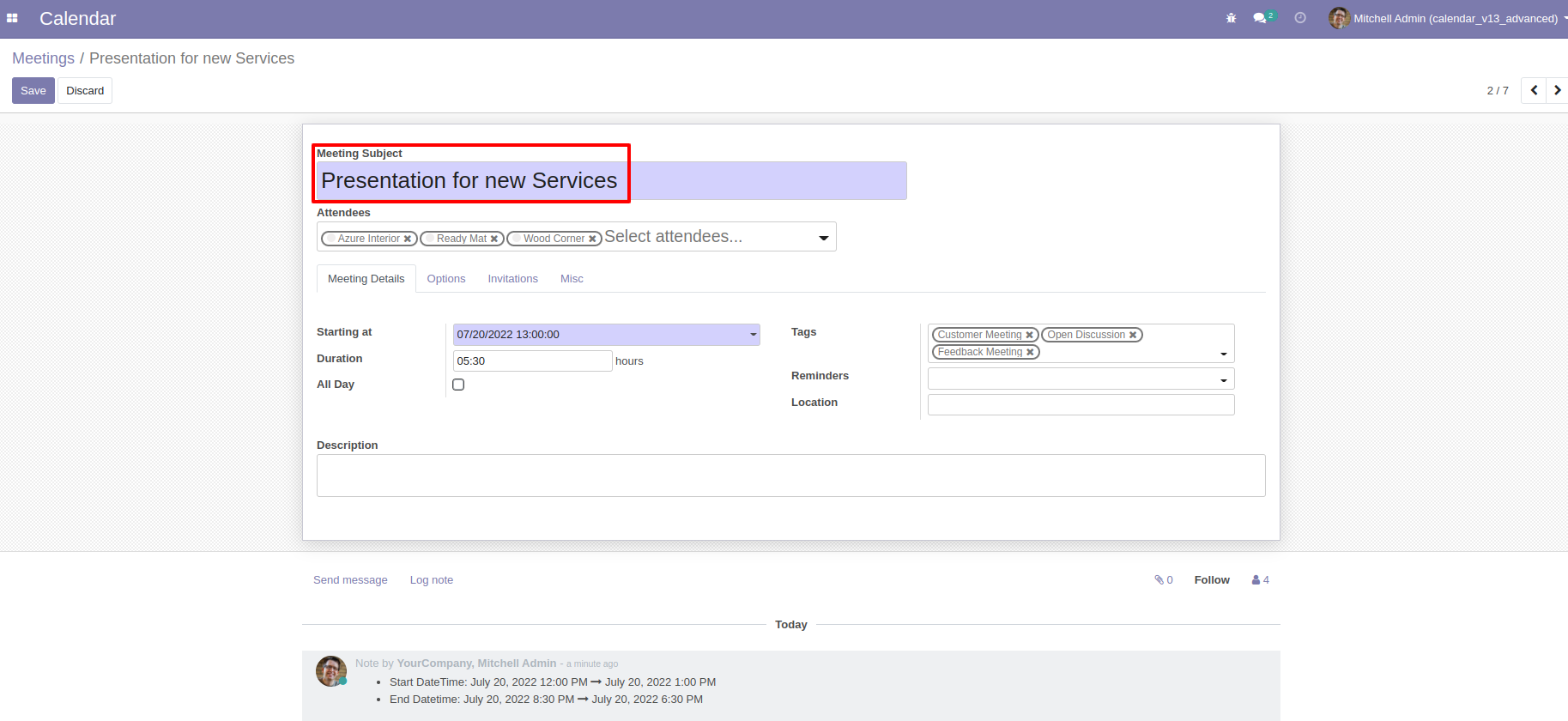This screenshot has height=721, width=1568.
Task: Remove Customer Meeting tag
Action: (x=1029, y=335)
